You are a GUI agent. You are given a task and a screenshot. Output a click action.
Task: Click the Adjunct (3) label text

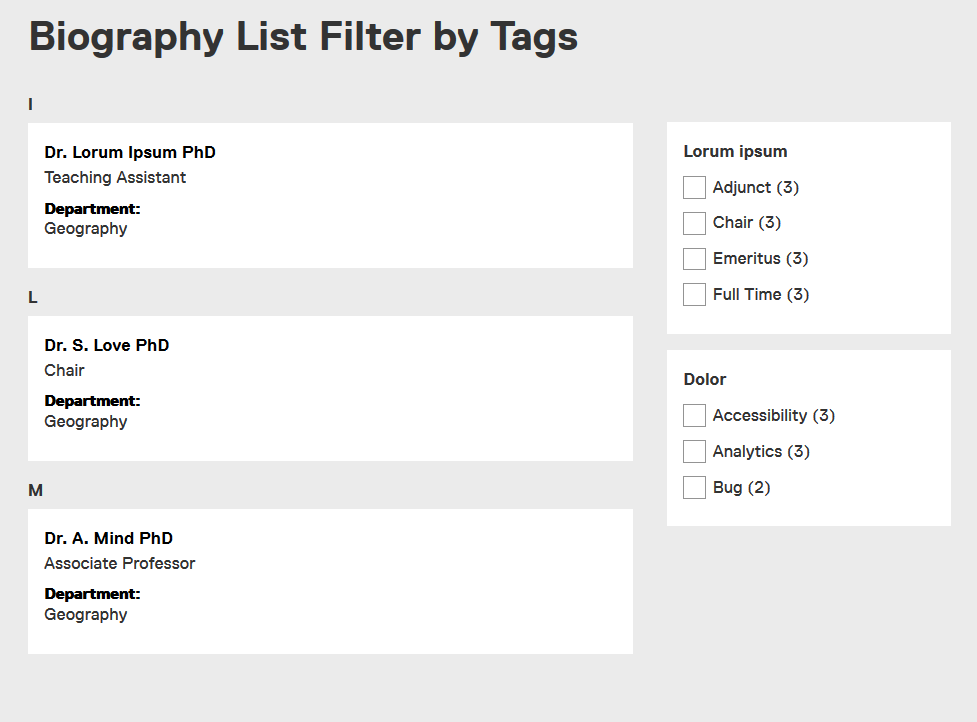coord(755,187)
